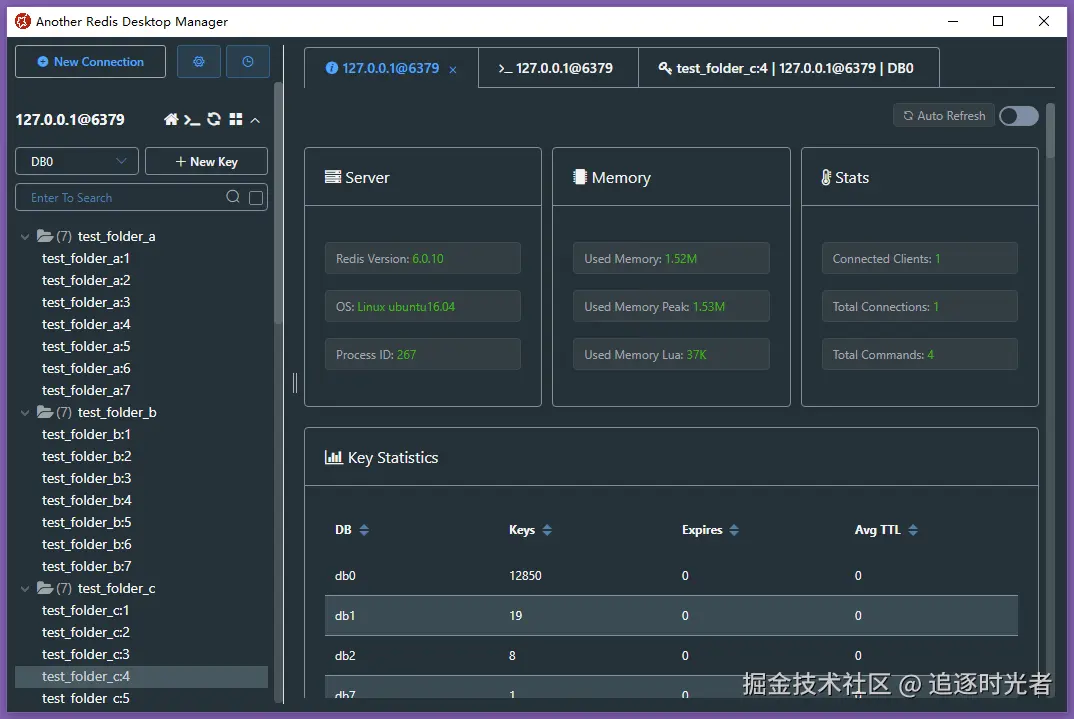Click the grid view icon in sidebar
Image resolution: width=1074 pixels, height=719 pixels.
236,119
